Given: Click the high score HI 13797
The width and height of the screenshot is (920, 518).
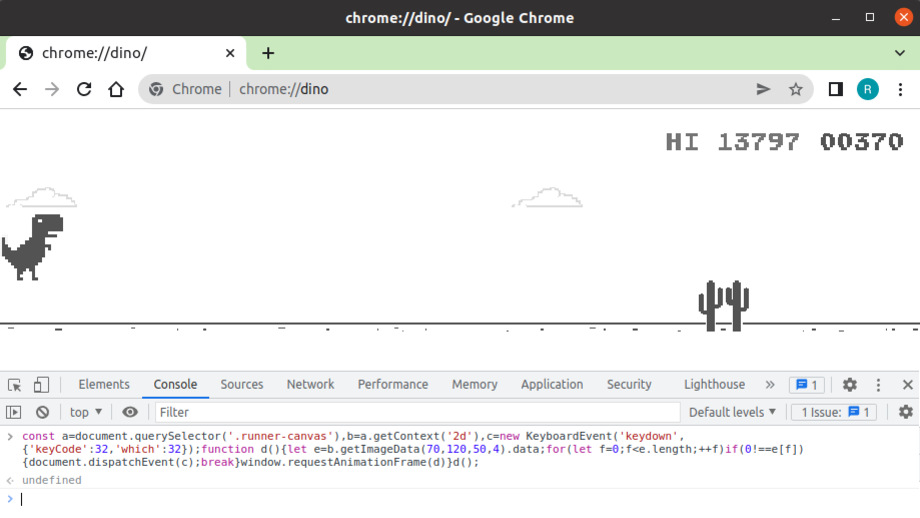Looking at the screenshot, I should click(x=732, y=142).
